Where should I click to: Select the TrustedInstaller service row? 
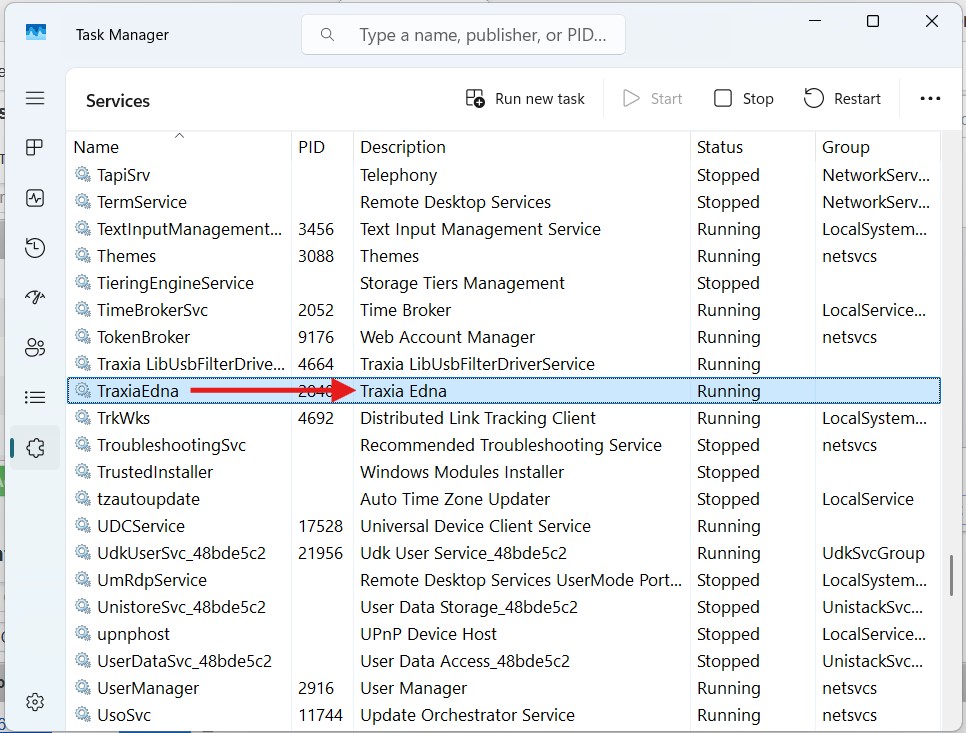pos(155,472)
